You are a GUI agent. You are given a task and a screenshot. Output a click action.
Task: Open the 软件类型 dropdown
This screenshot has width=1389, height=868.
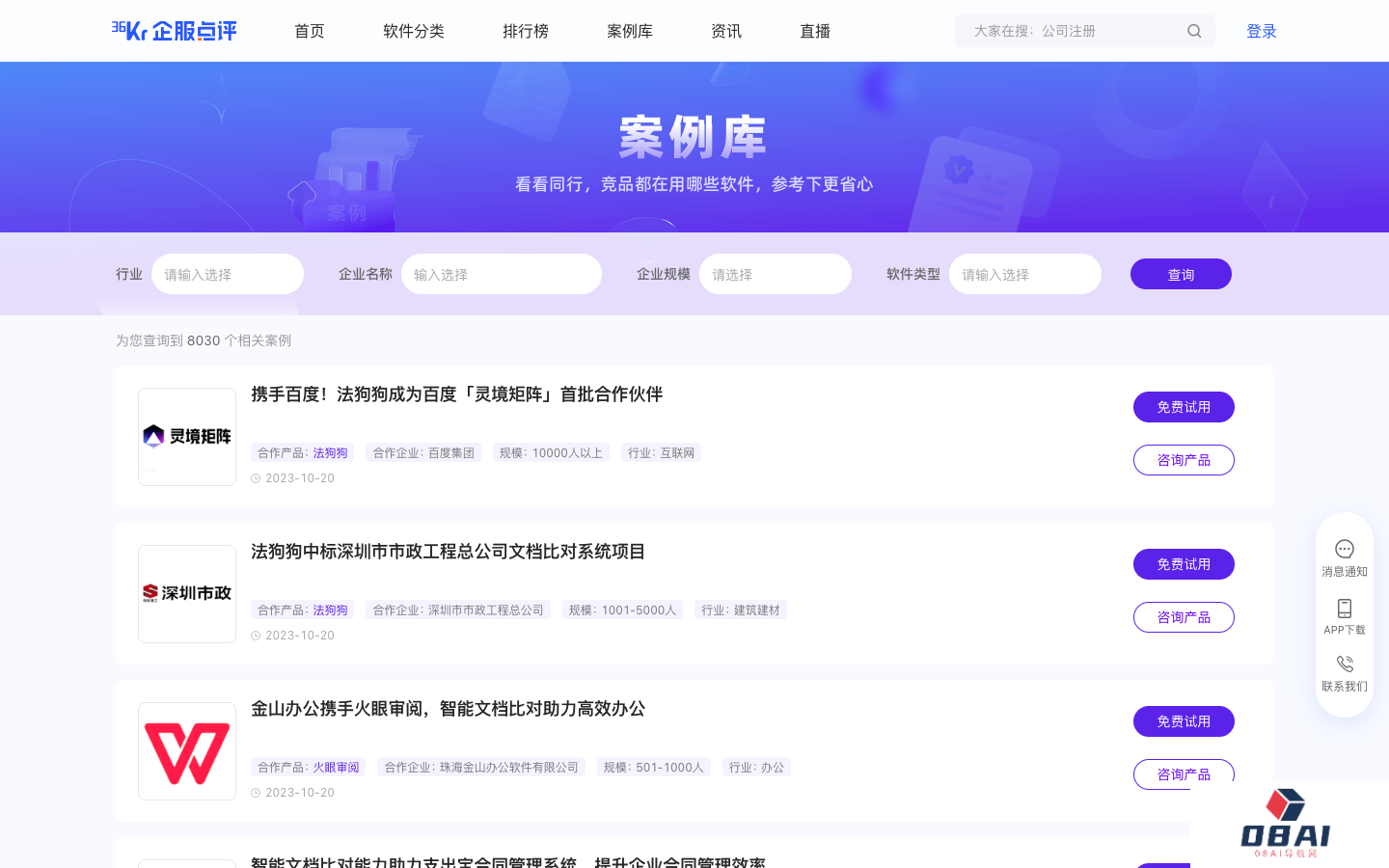pos(1025,274)
